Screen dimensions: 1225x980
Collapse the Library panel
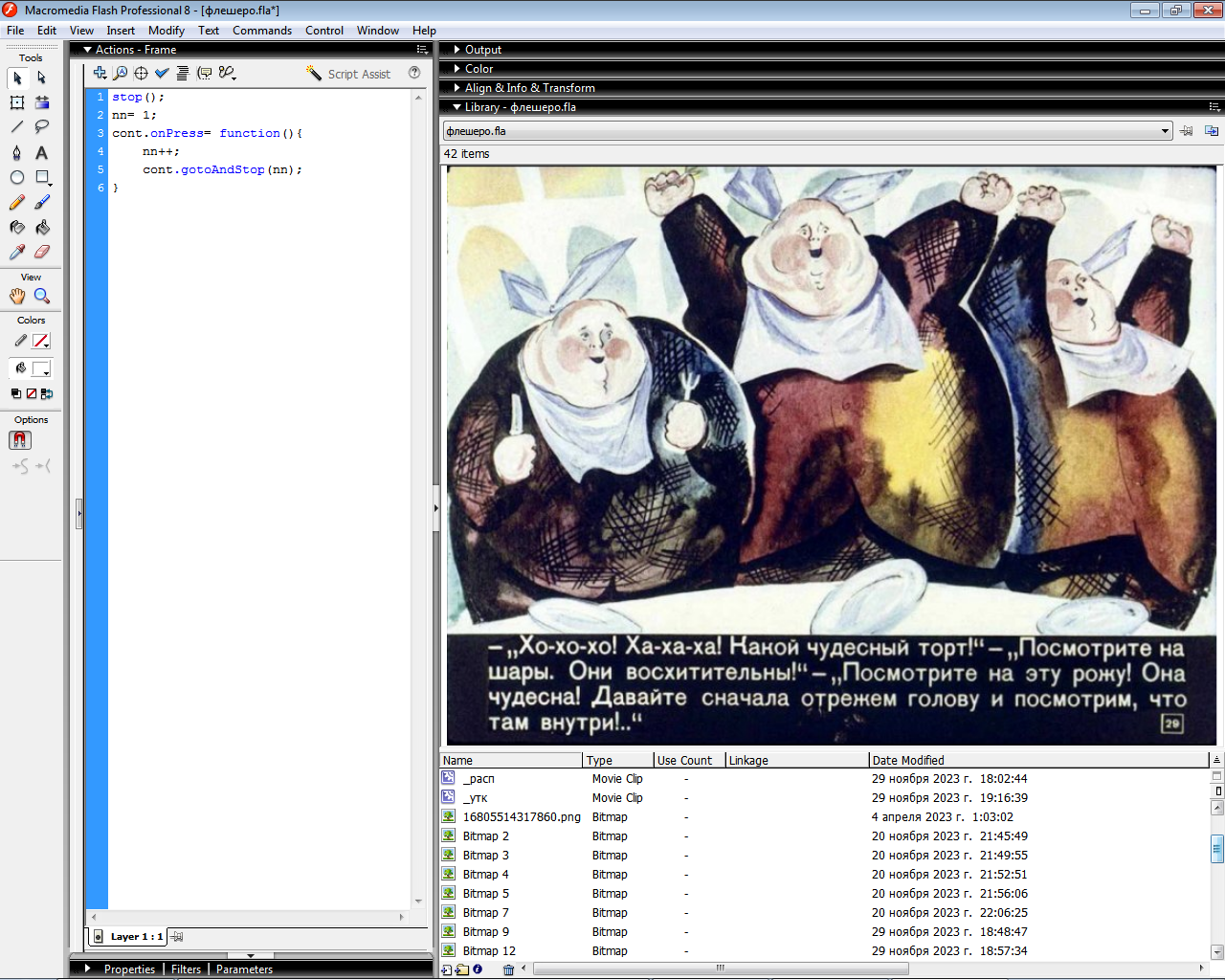457,107
